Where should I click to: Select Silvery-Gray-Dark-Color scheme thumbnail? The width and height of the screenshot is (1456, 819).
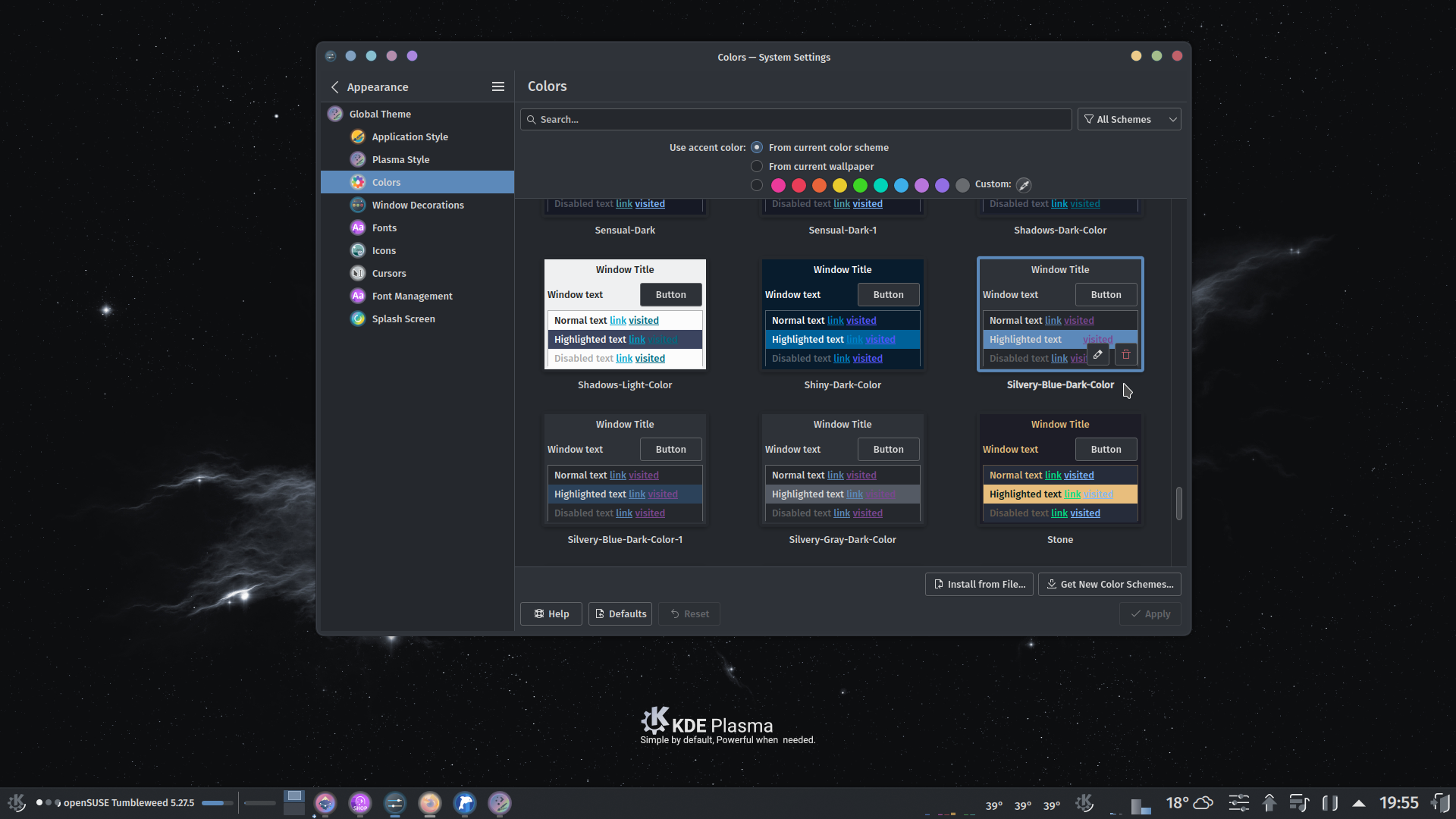tap(843, 469)
